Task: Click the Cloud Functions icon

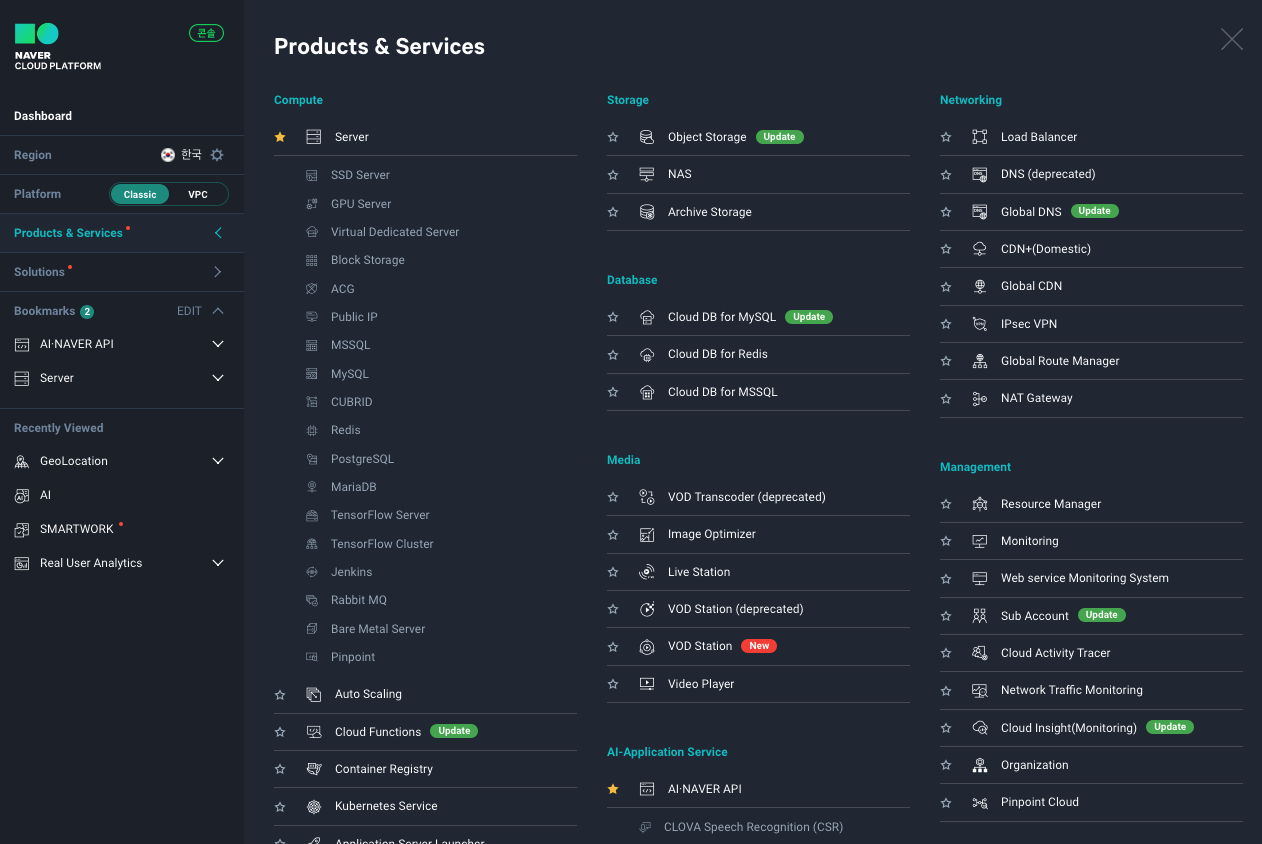Action: [314, 732]
